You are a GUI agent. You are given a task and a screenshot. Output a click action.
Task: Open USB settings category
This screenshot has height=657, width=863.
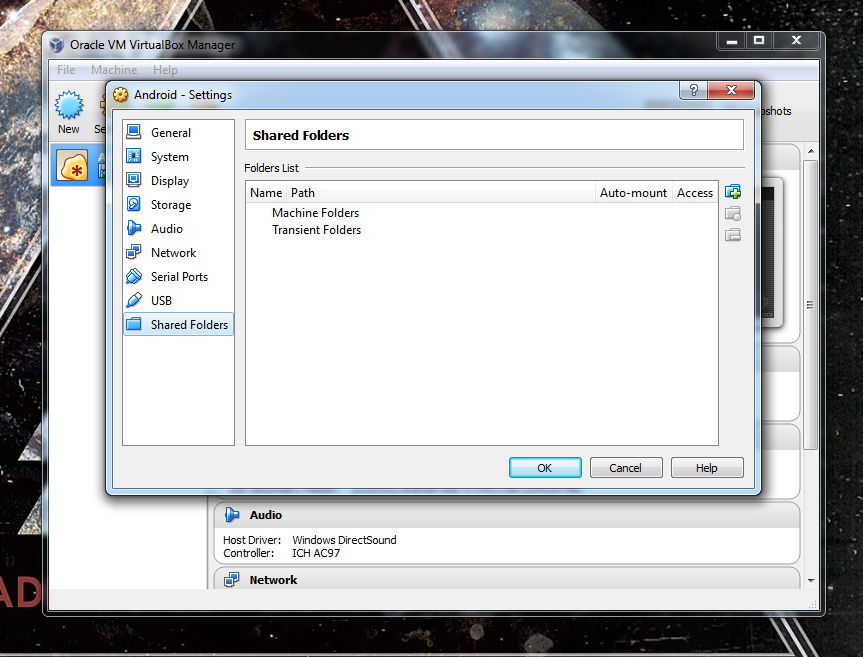click(178, 300)
